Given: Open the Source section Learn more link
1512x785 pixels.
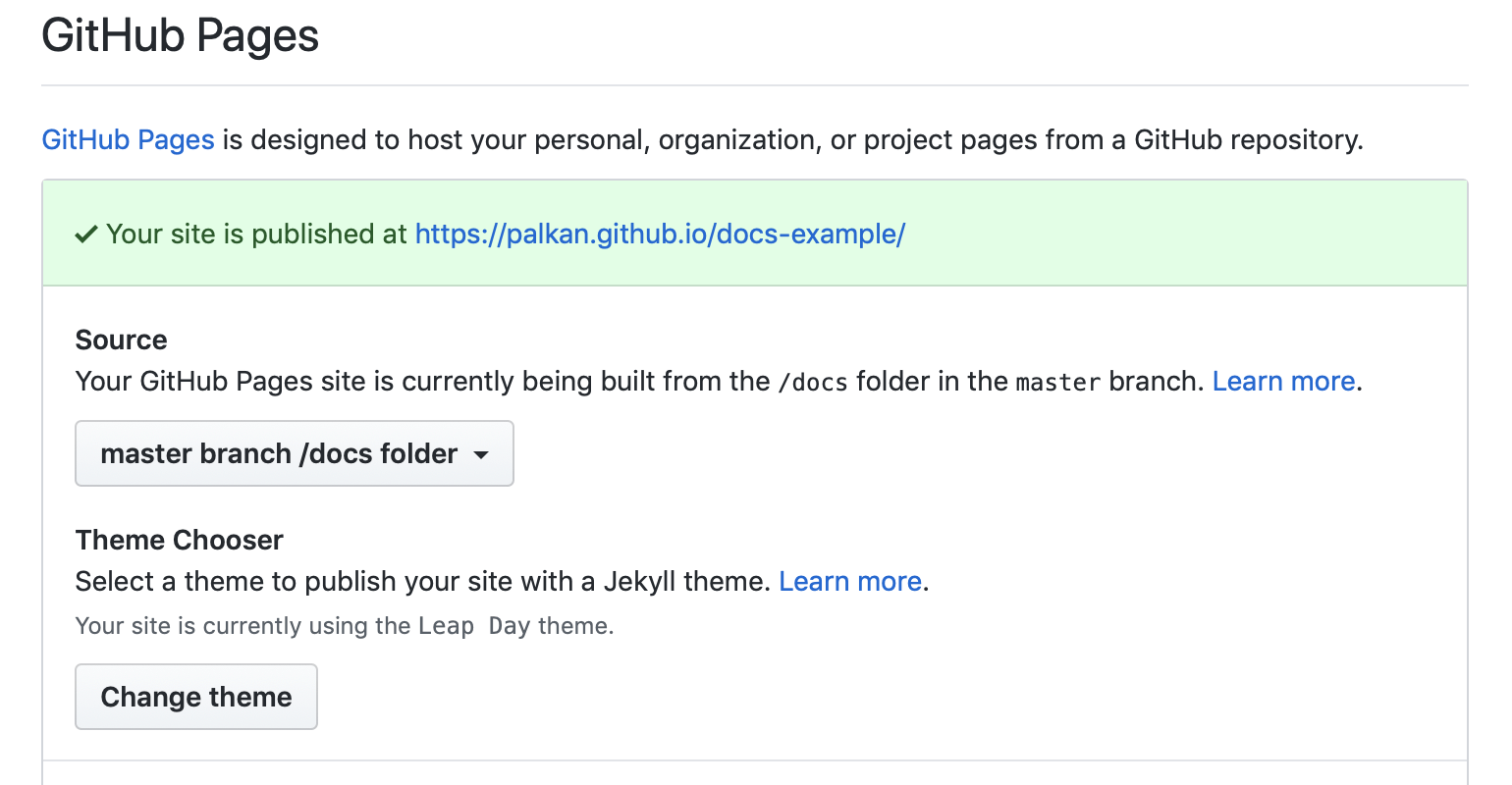Looking at the screenshot, I should click(x=1283, y=381).
